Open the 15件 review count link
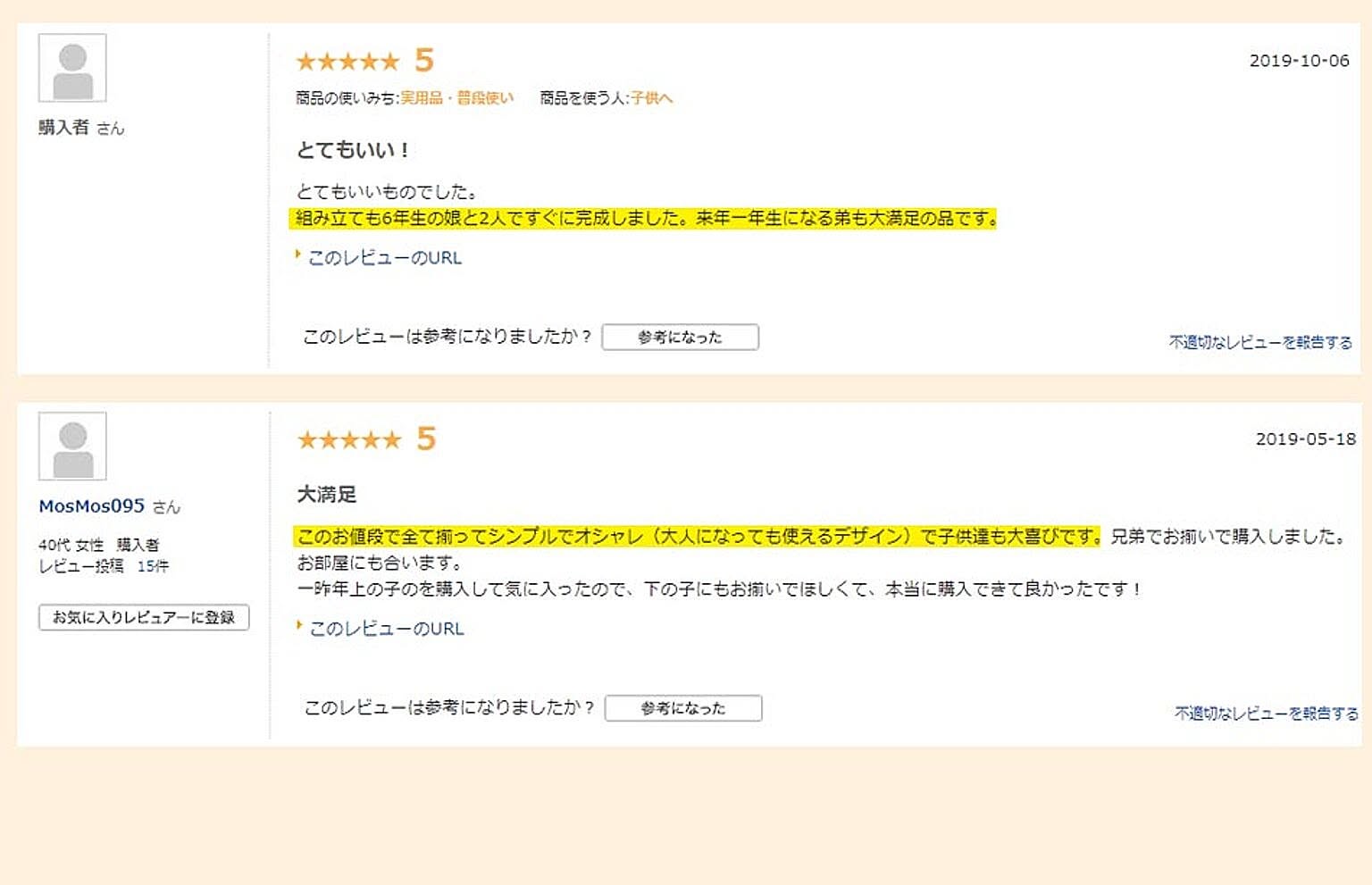Viewport: 1372px width, 885px height. 153,566
